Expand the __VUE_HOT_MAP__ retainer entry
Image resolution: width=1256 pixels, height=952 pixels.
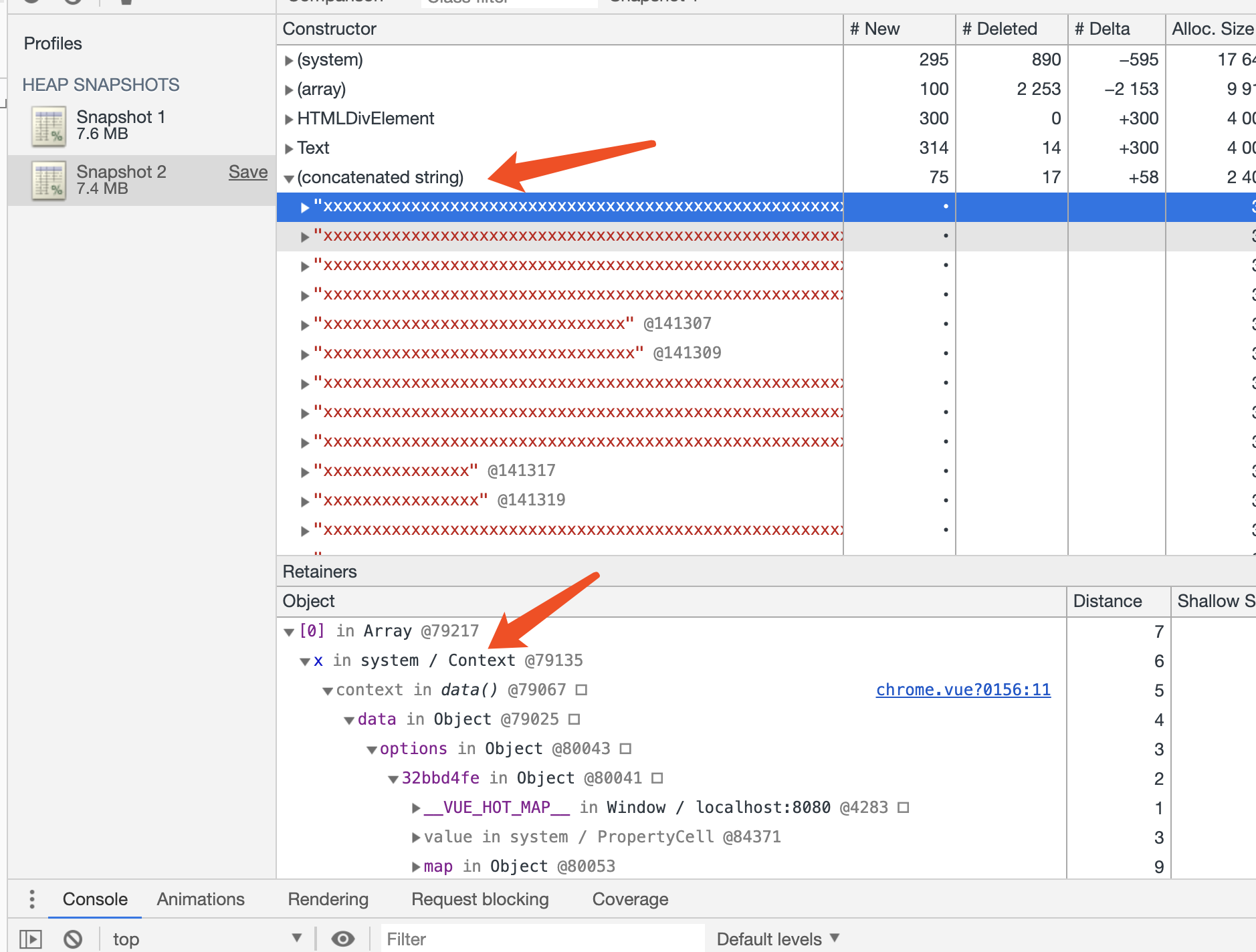pos(416,808)
